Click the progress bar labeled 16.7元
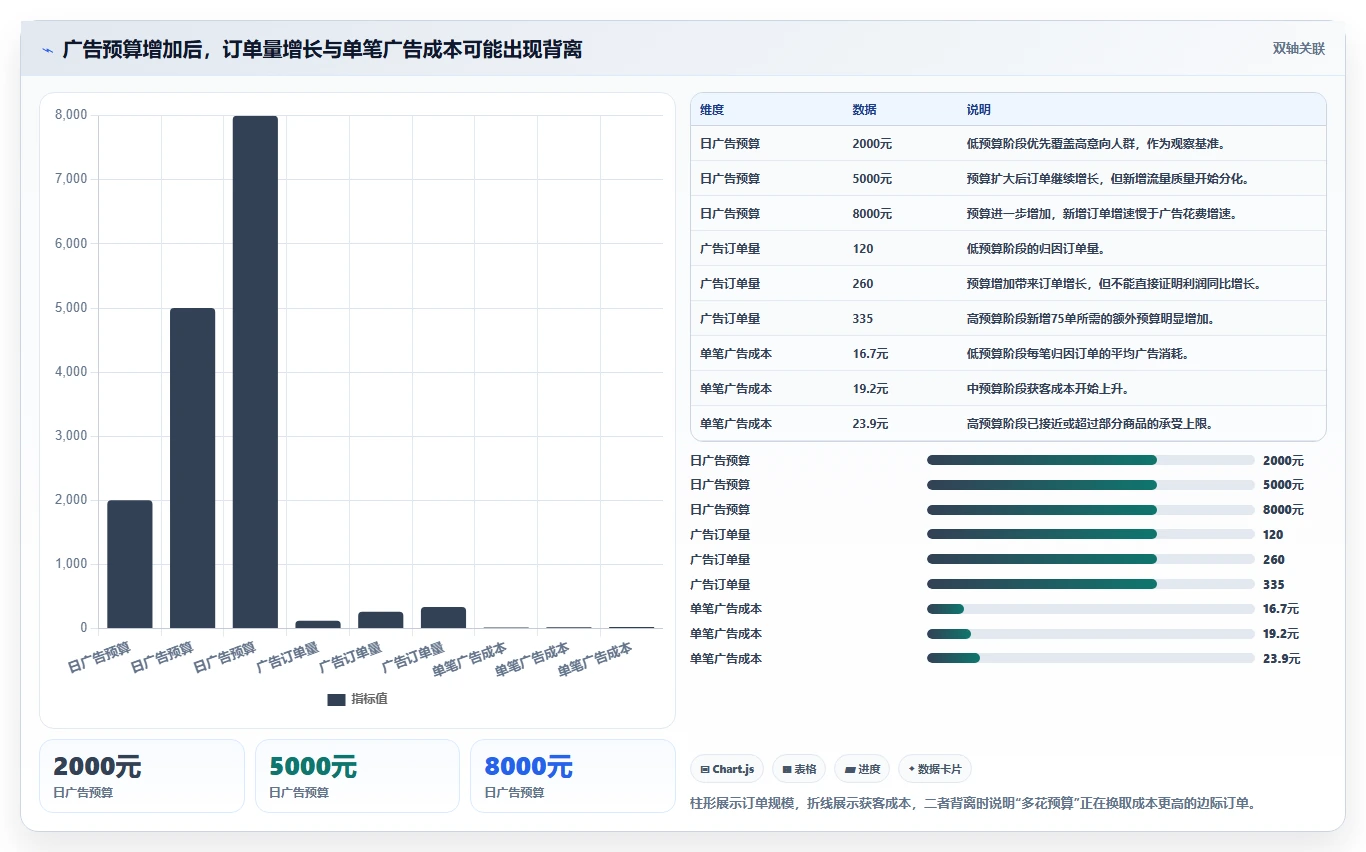 pyautogui.click(x=1091, y=609)
